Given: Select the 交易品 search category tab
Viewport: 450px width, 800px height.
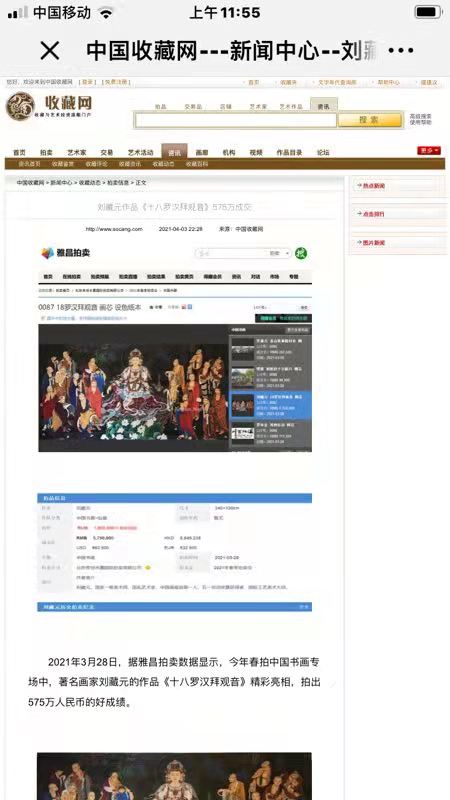Looking at the screenshot, I should tap(193, 107).
